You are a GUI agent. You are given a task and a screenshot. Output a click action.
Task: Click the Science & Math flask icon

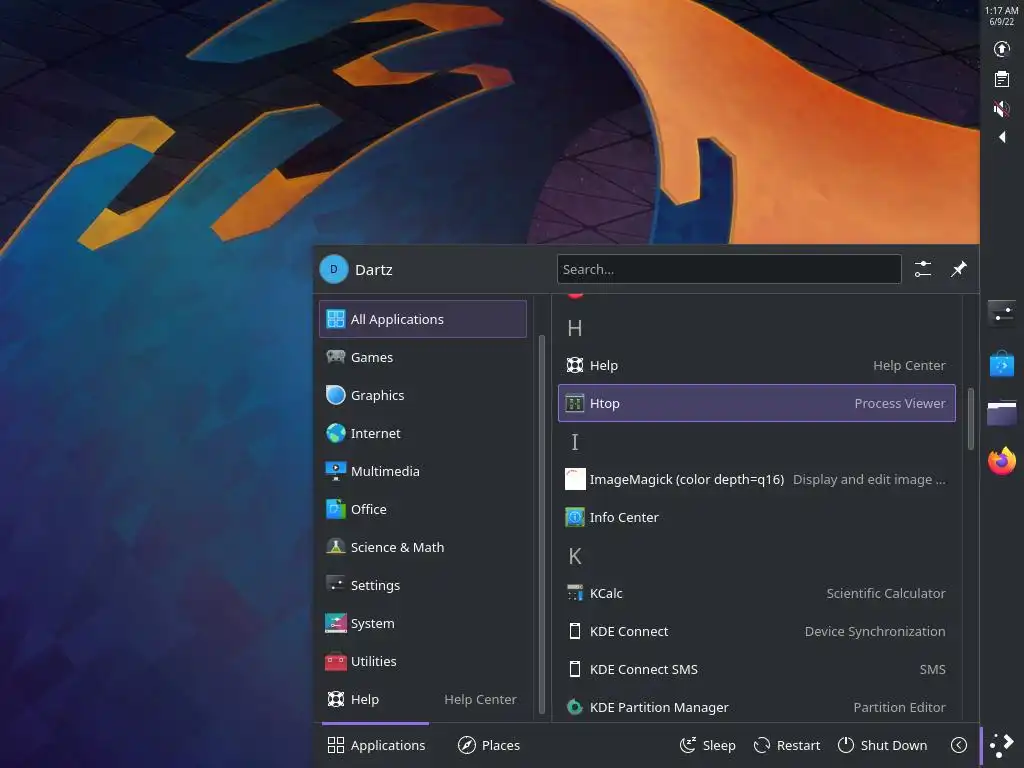coord(336,547)
